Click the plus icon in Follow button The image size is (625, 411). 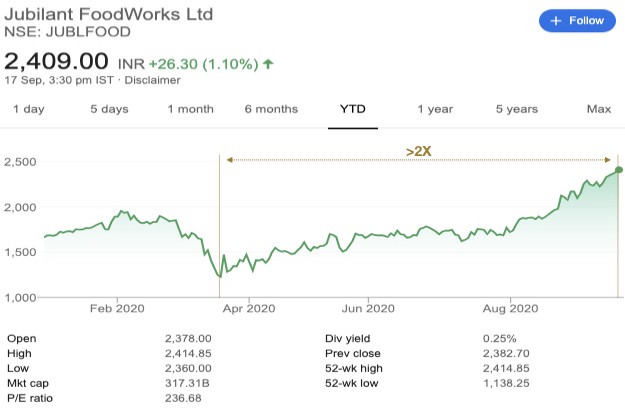[557, 20]
